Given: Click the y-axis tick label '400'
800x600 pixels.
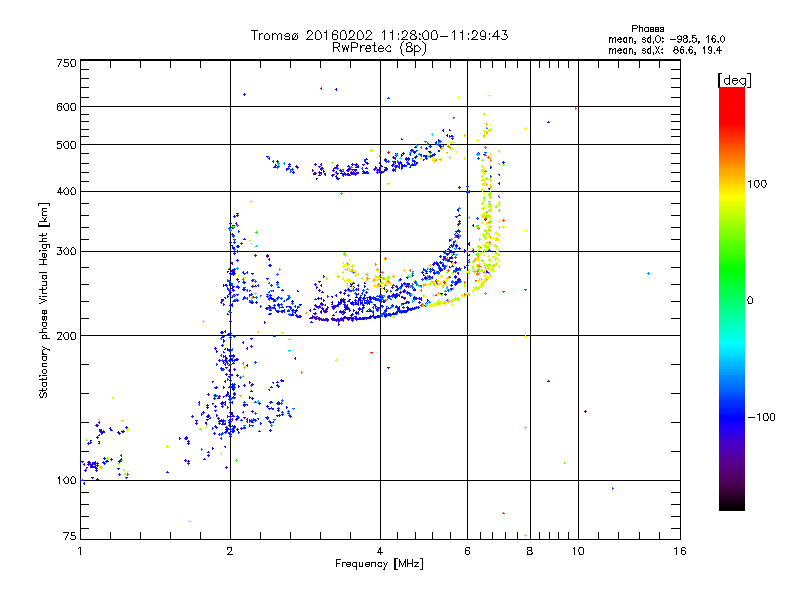Looking at the screenshot, I should [66, 192].
